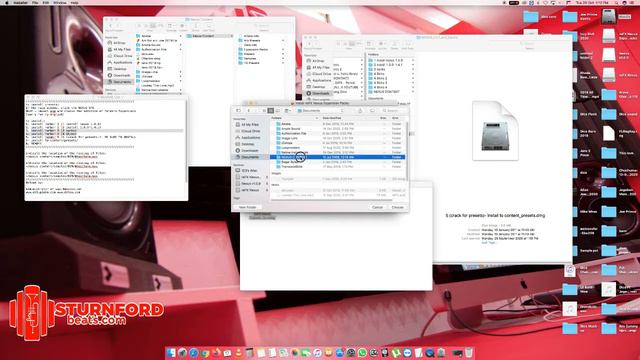Image resolution: width=640 pixels, height=360 pixels.
Task: Open Finder from the Dock
Action: point(171,353)
